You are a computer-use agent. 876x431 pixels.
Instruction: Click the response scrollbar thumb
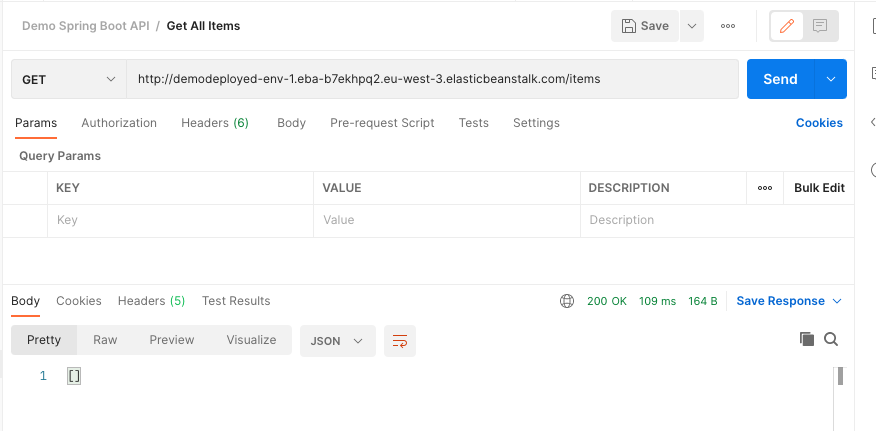(x=840, y=376)
